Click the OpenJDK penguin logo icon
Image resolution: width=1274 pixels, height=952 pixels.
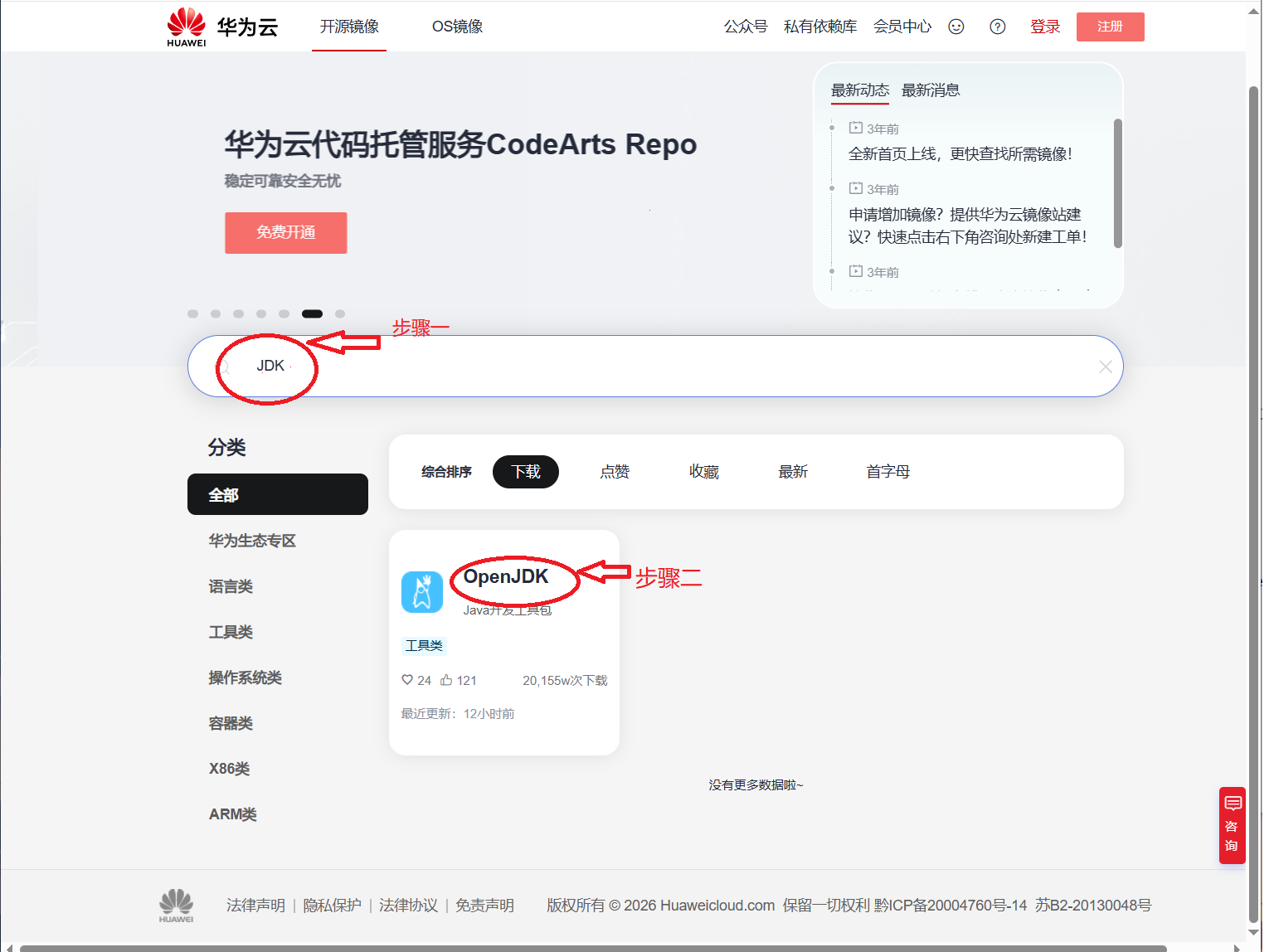422,592
